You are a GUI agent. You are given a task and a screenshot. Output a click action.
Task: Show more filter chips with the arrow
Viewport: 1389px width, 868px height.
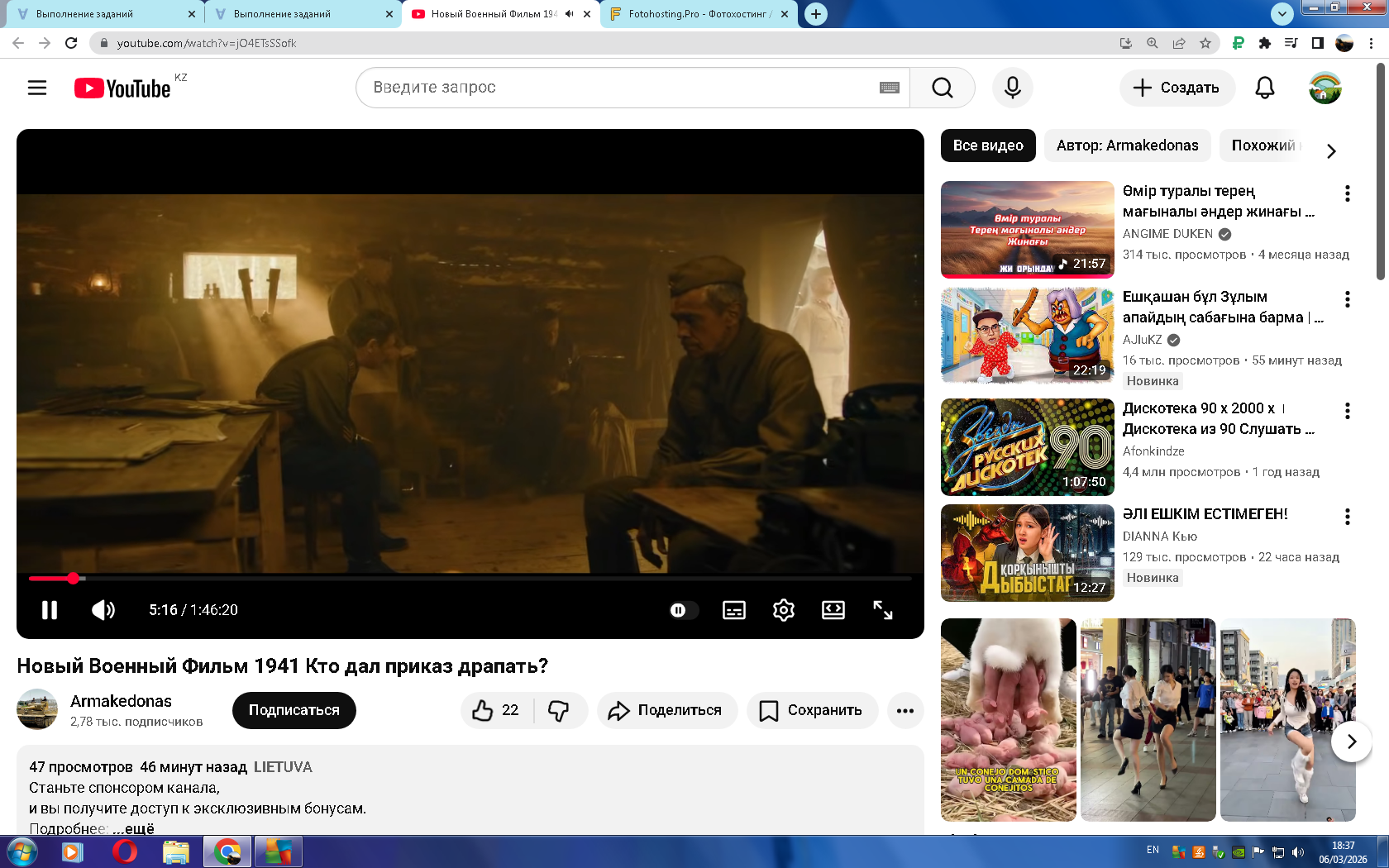tap(1331, 150)
